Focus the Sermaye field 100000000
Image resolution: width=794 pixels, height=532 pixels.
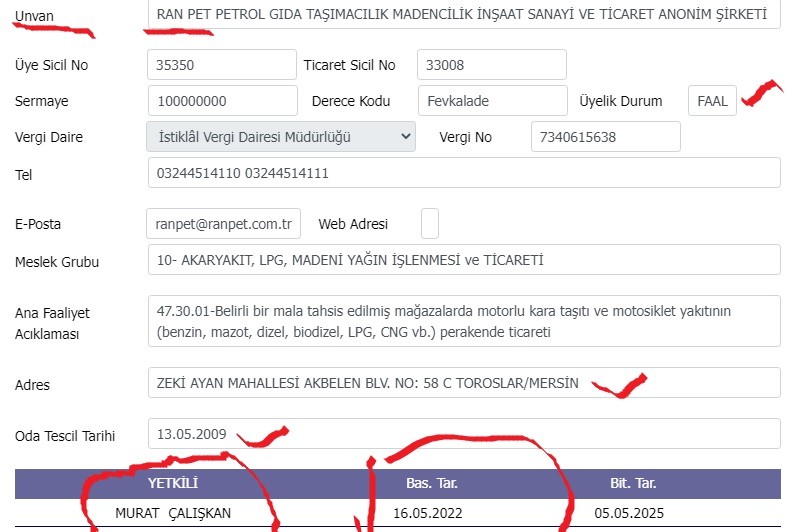[x=223, y=101]
